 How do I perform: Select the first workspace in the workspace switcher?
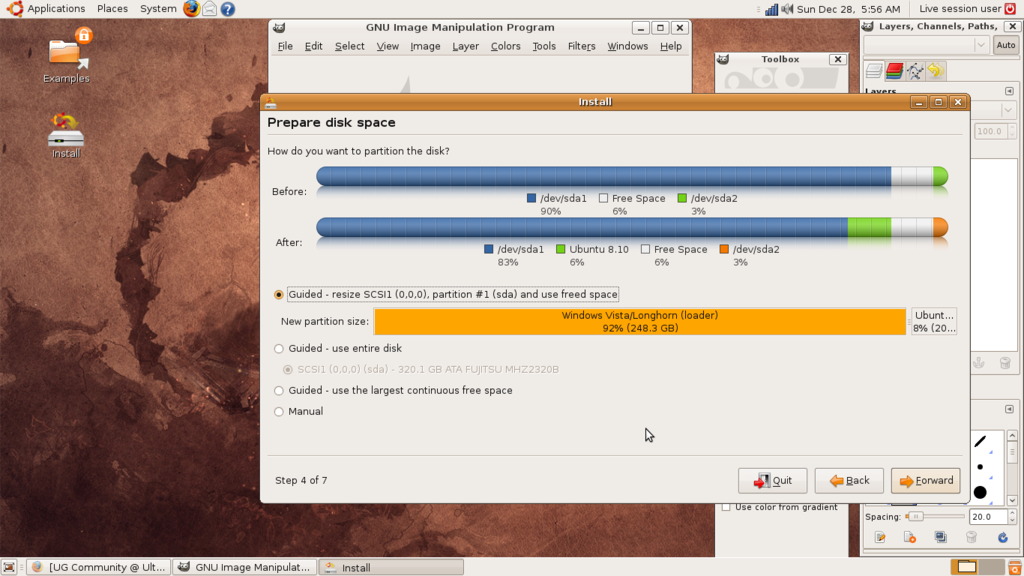(967, 567)
